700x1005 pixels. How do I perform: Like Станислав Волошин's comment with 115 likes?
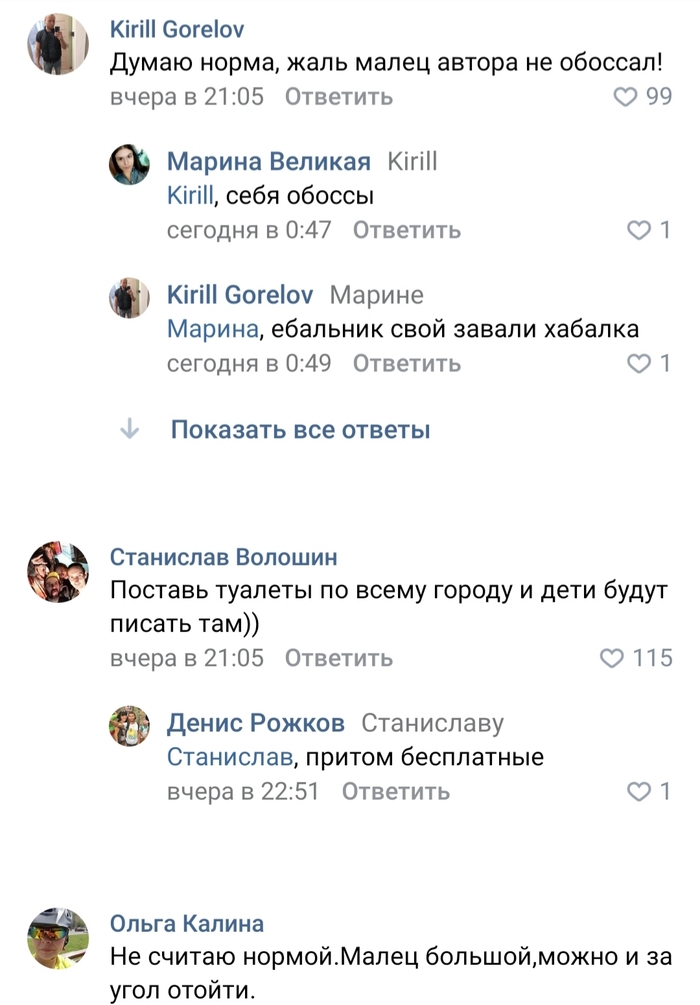[611, 659]
